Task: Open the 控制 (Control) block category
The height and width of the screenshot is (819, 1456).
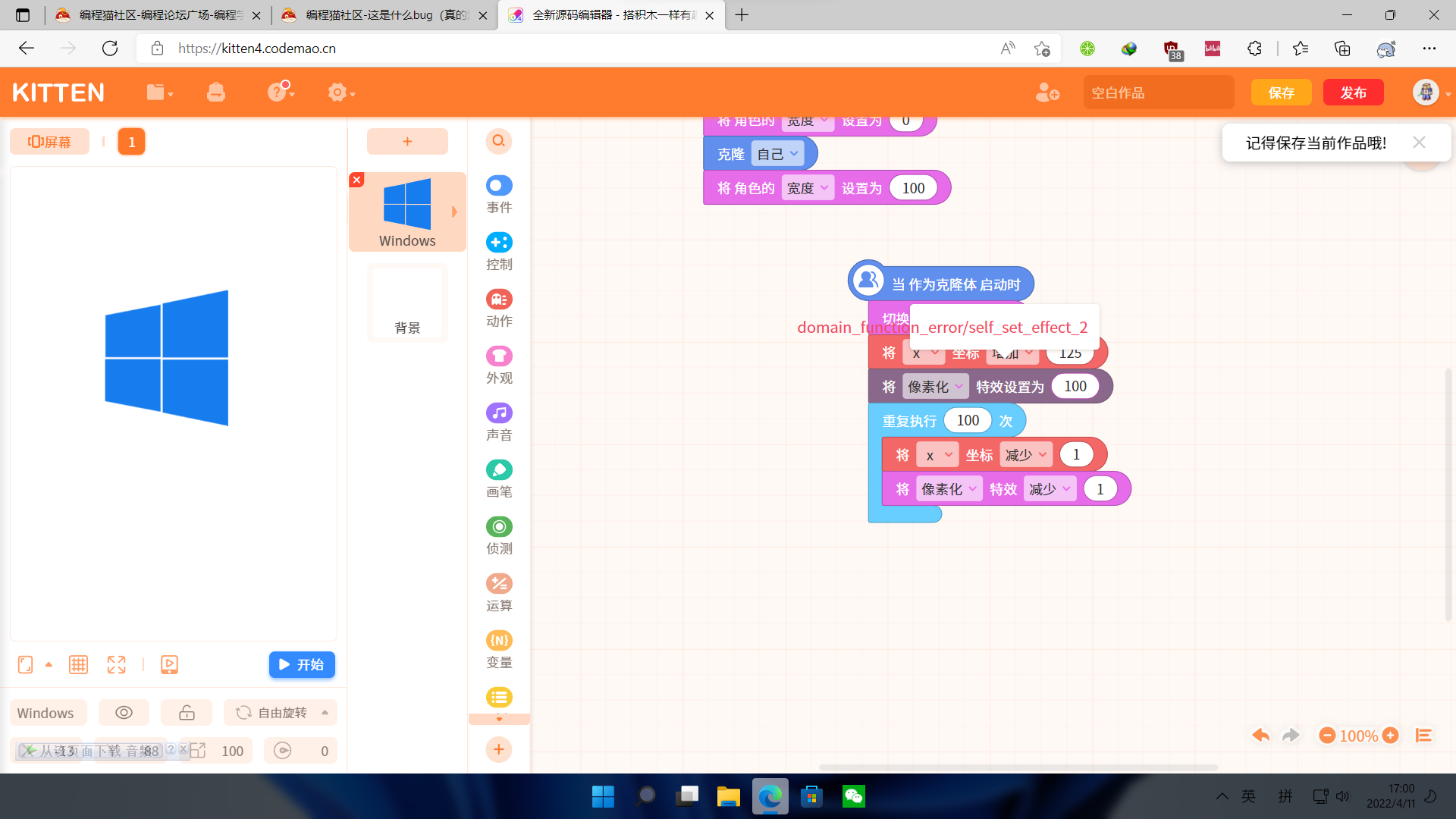Action: tap(499, 251)
